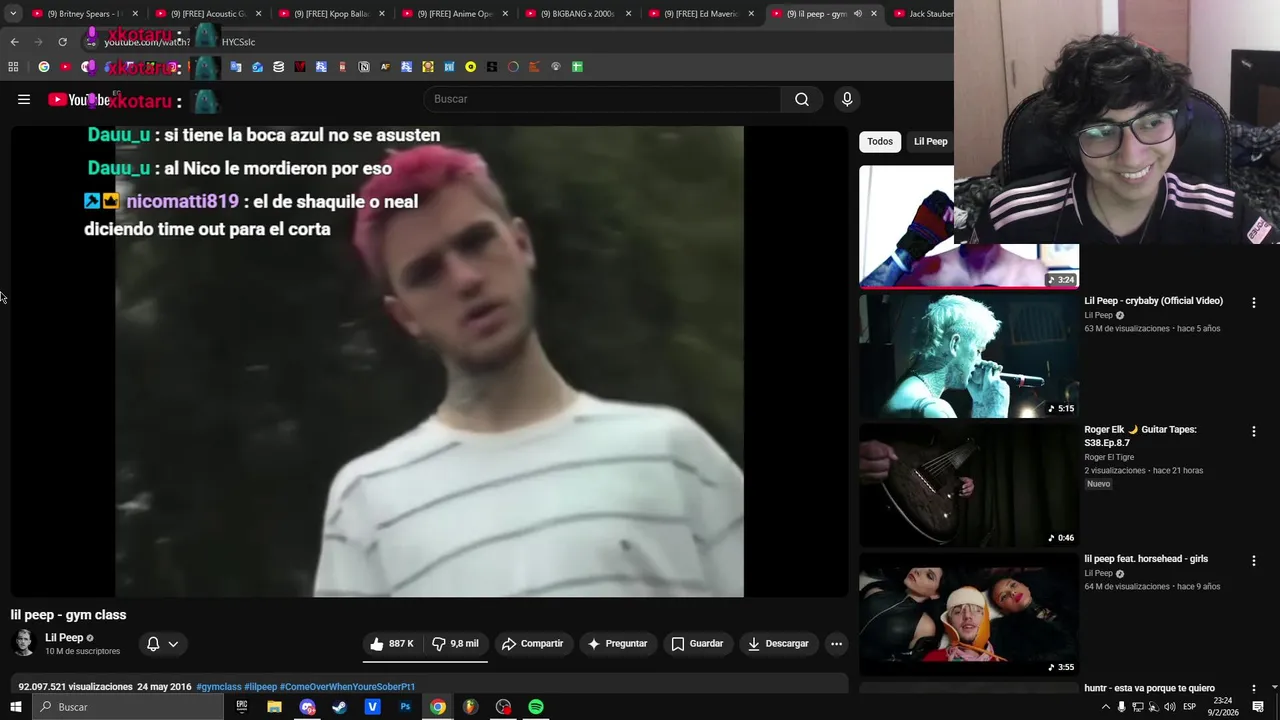Open Roger Elk Guitar Tapes thumbnail
The image size is (1280, 720).
[969, 485]
